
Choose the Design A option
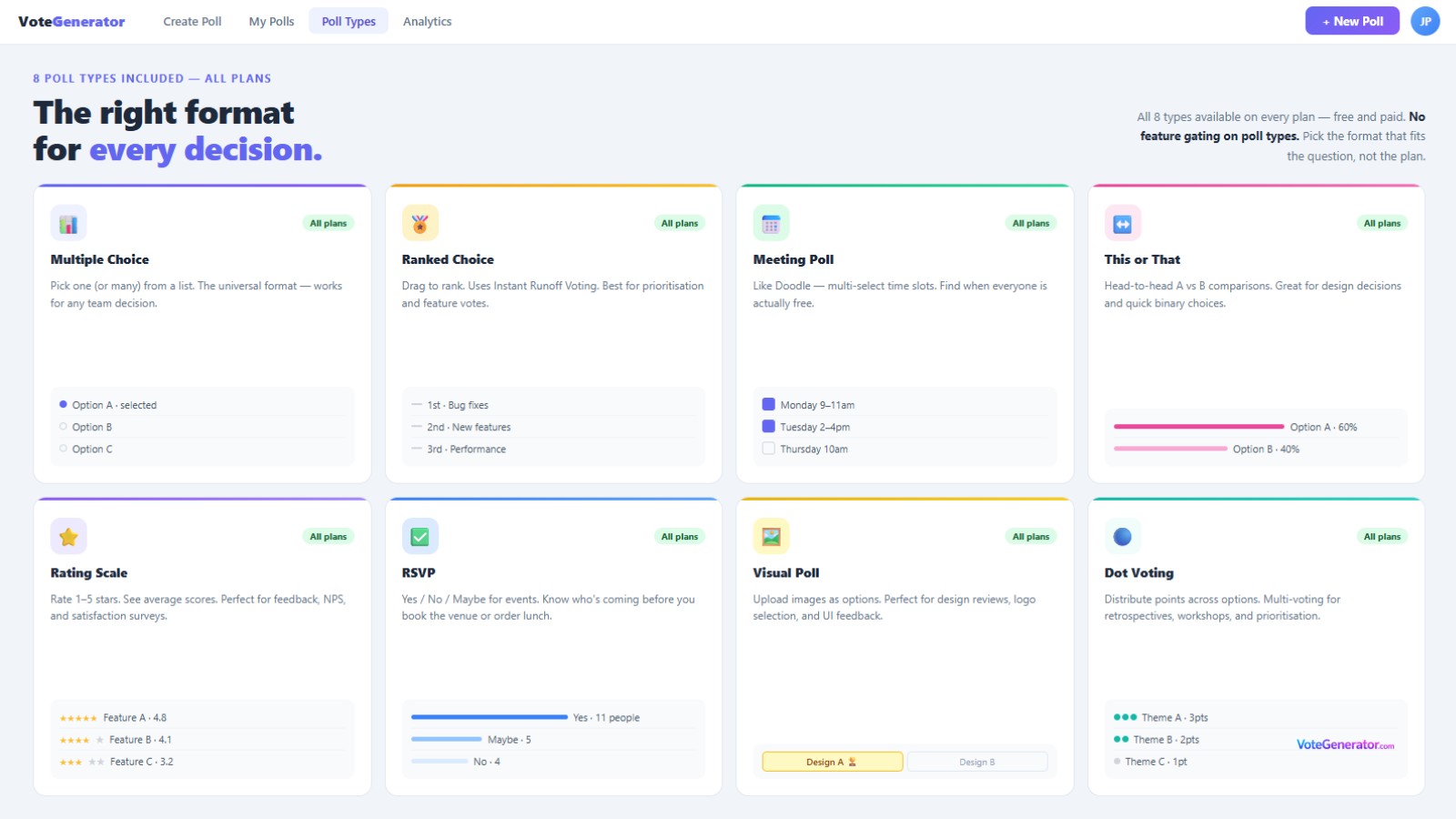click(x=832, y=762)
